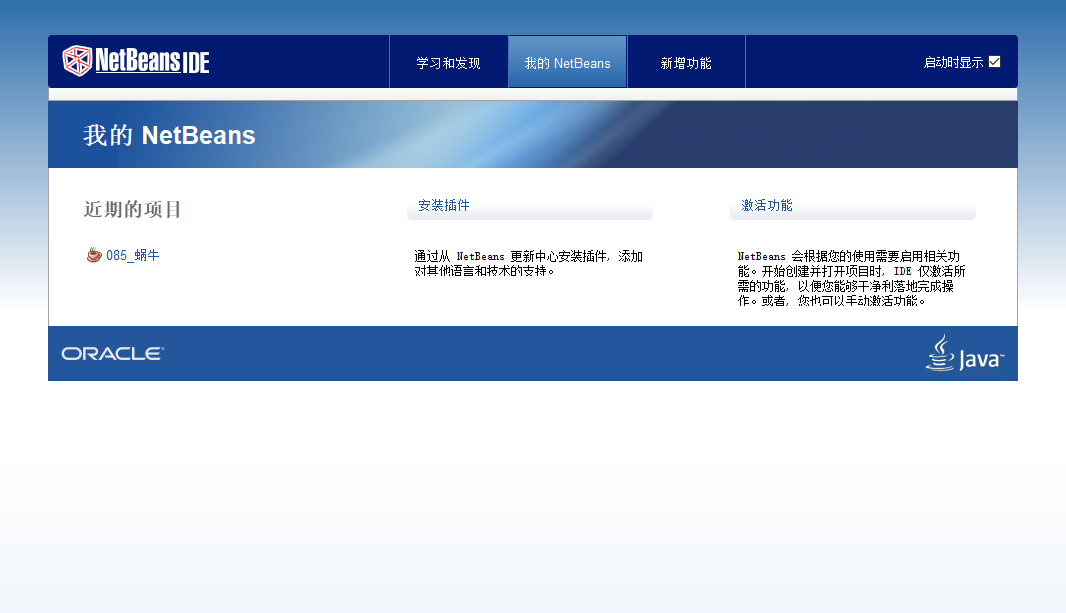The height and width of the screenshot is (613, 1066).
Task: Toggle the 启动时显示 checkbox
Action: point(995,62)
